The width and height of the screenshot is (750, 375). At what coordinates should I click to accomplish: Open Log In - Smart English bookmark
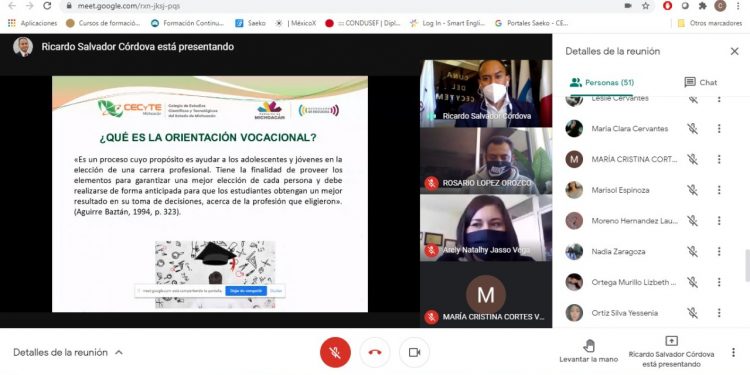click(448, 23)
